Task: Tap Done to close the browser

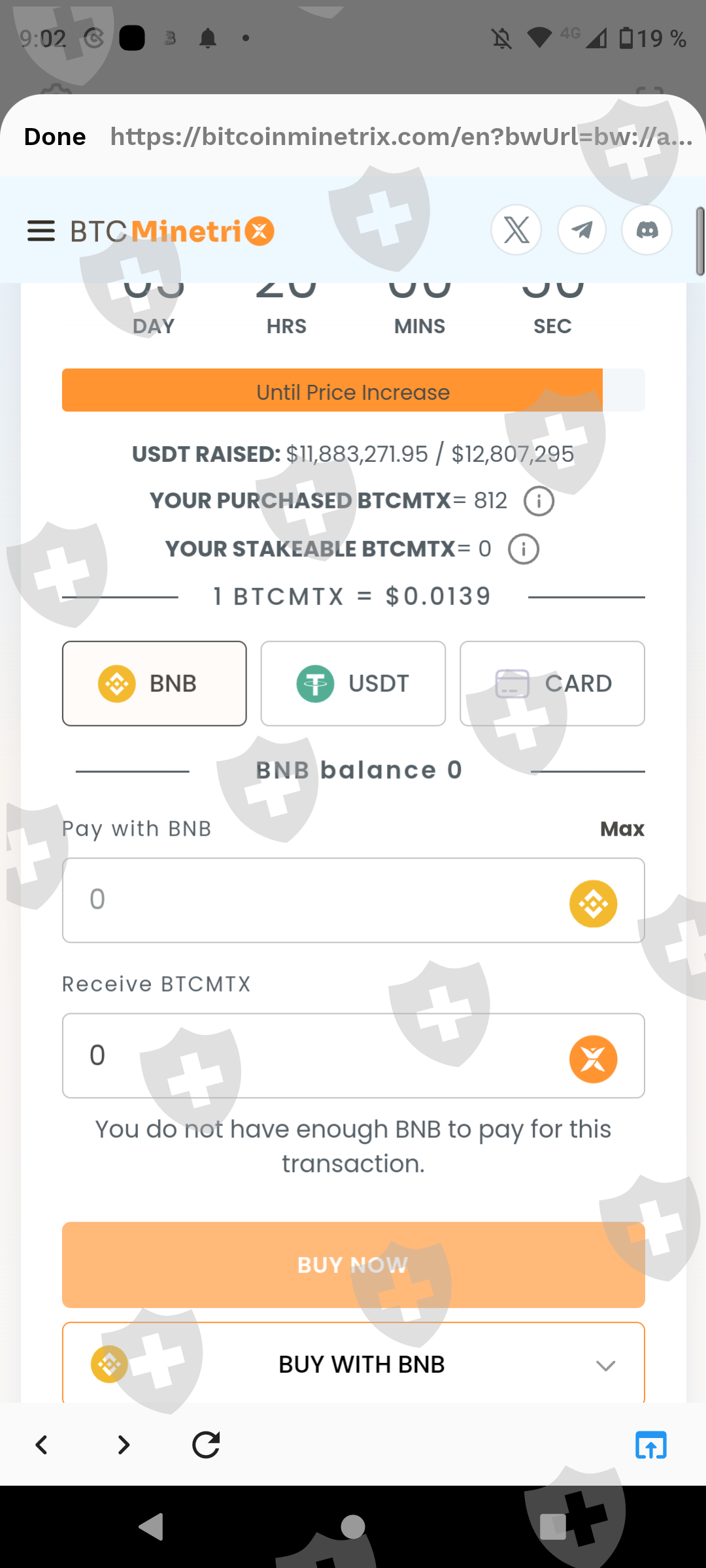Action: click(55, 137)
